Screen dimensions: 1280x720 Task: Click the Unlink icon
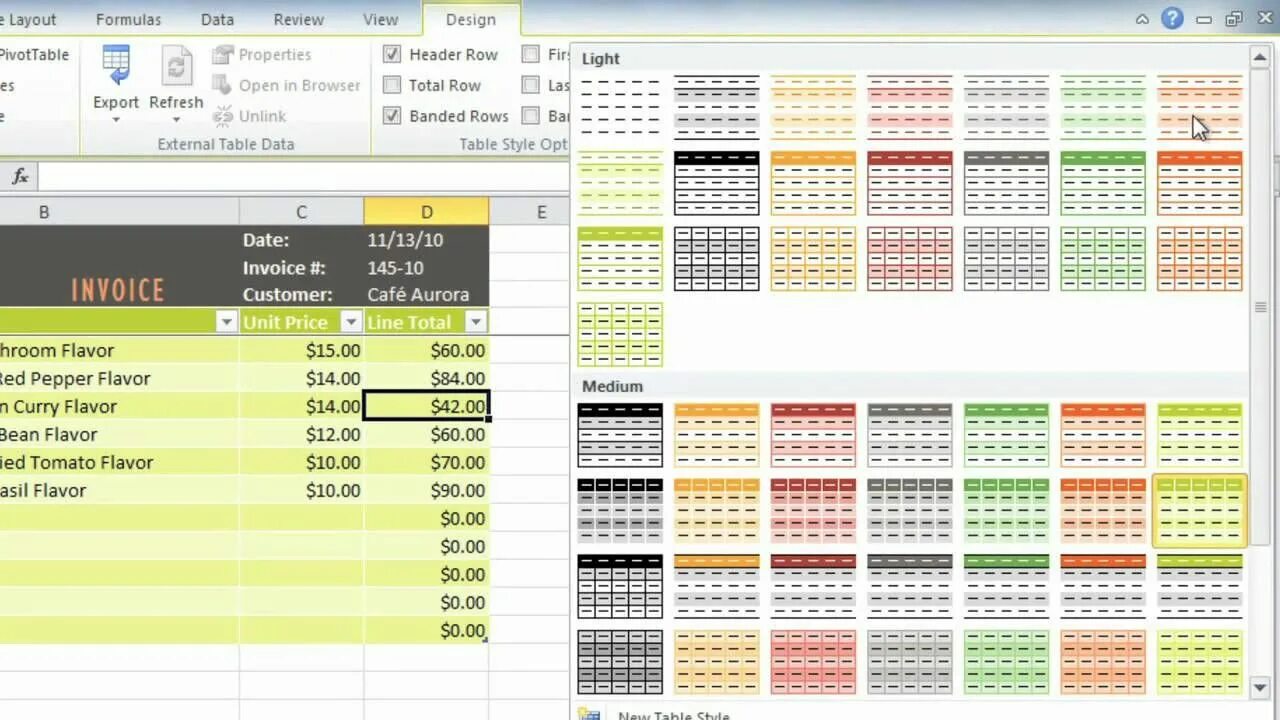pyautogui.click(x=222, y=116)
